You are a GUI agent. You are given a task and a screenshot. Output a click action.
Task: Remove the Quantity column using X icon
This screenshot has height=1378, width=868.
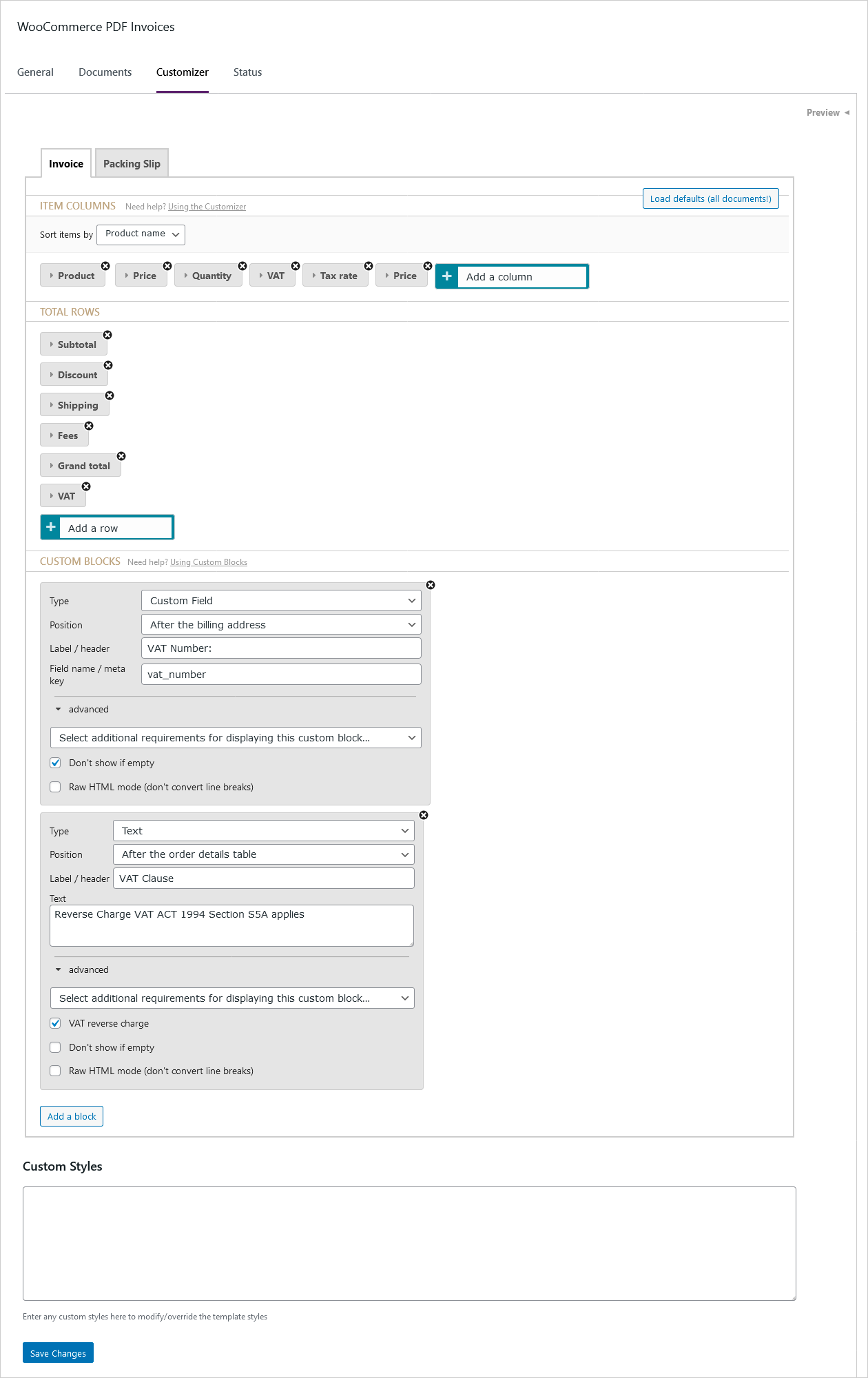(242, 266)
